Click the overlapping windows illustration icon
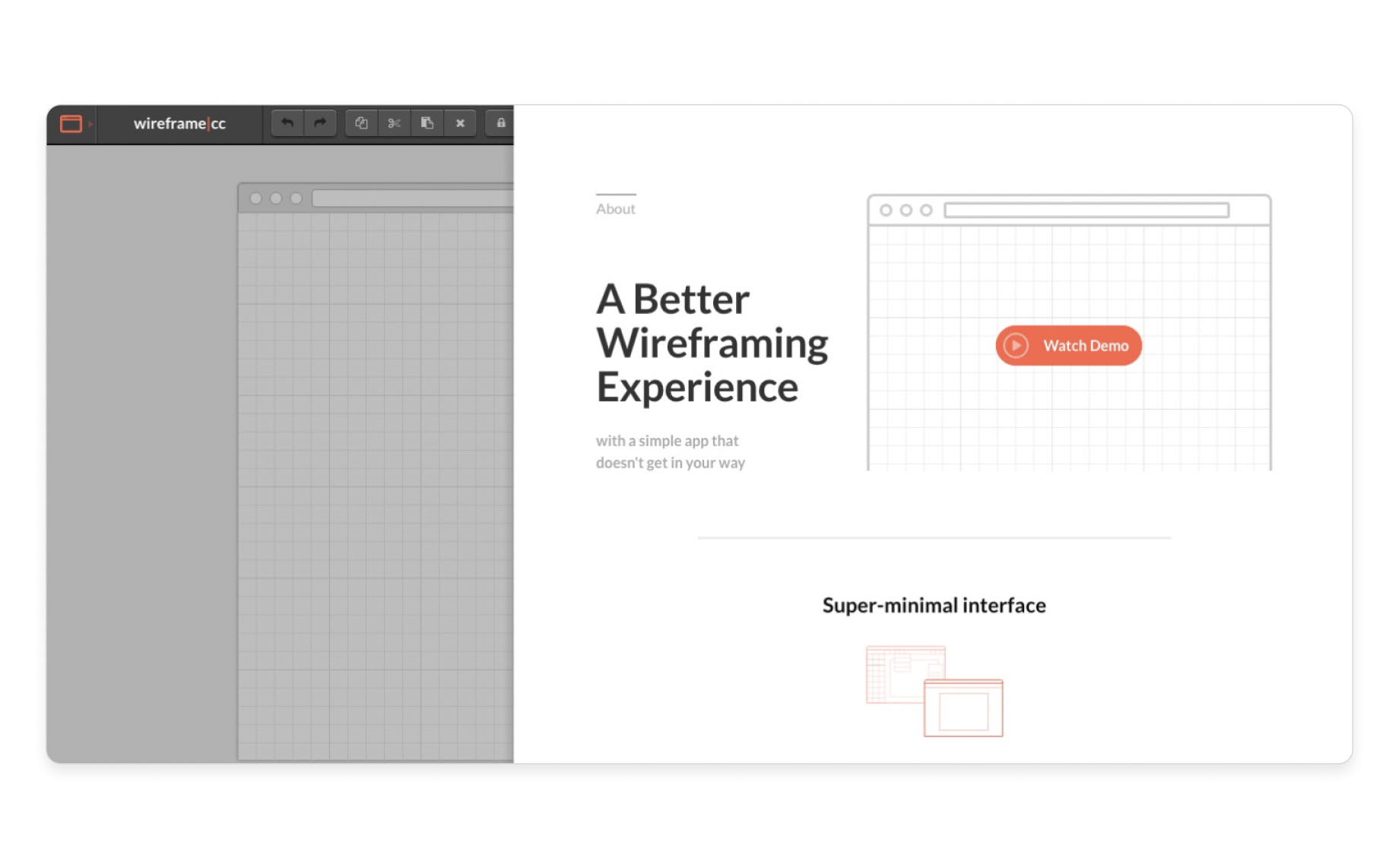 pos(934,691)
